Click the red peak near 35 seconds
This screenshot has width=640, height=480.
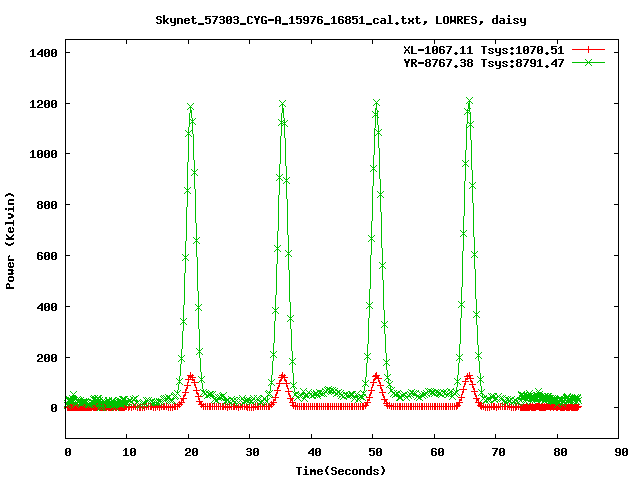283,376
